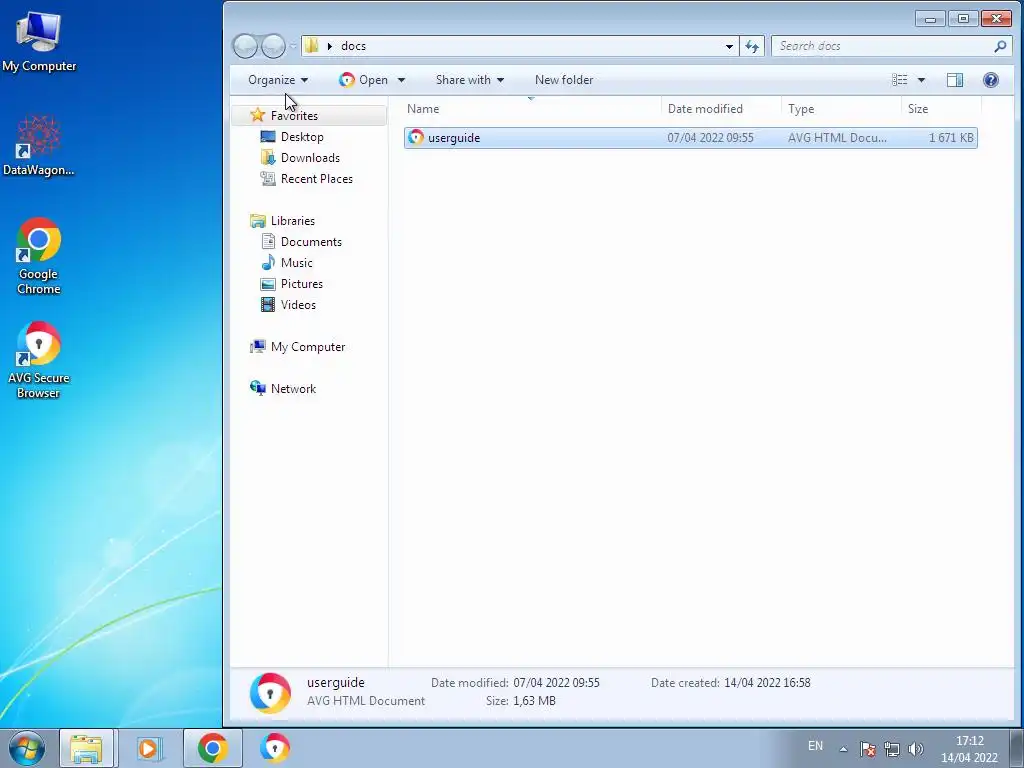Image resolution: width=1024 pixels, height=768 pixels.
Task: Open the Music library
Action: point(296,263)
